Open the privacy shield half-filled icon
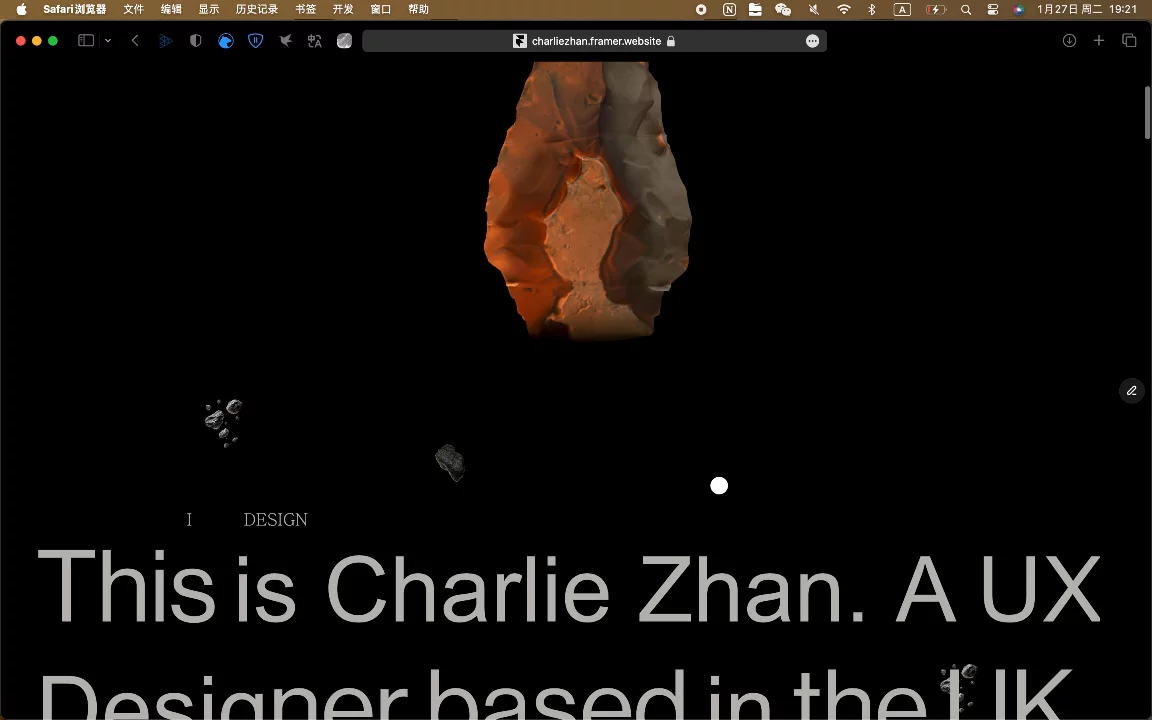 [195, 41]
